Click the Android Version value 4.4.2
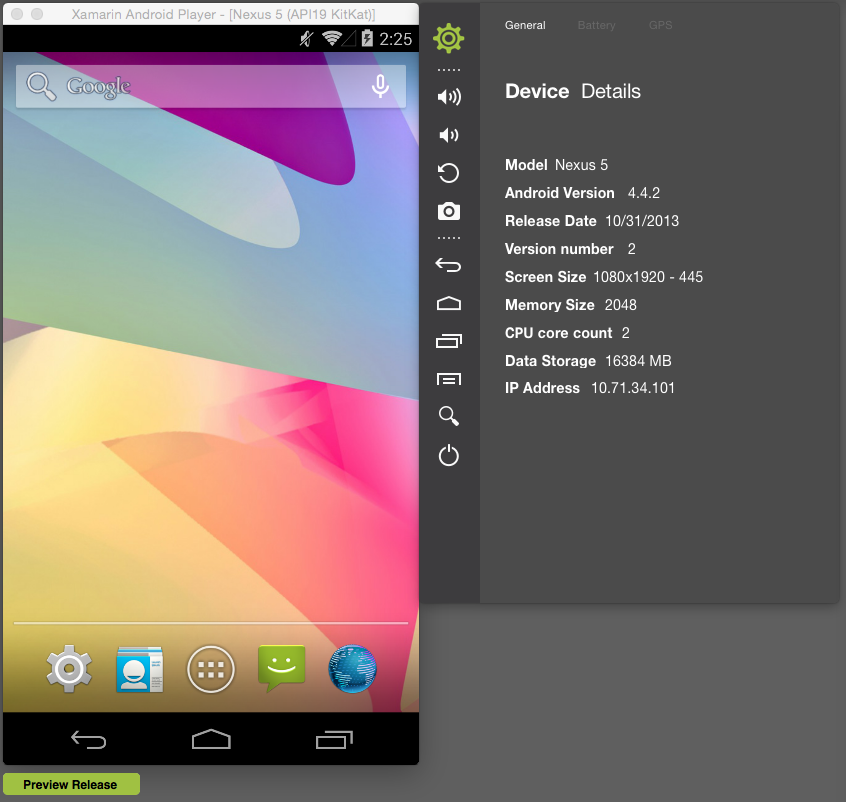This screenshot has width=846, height=802. (644, 193)
